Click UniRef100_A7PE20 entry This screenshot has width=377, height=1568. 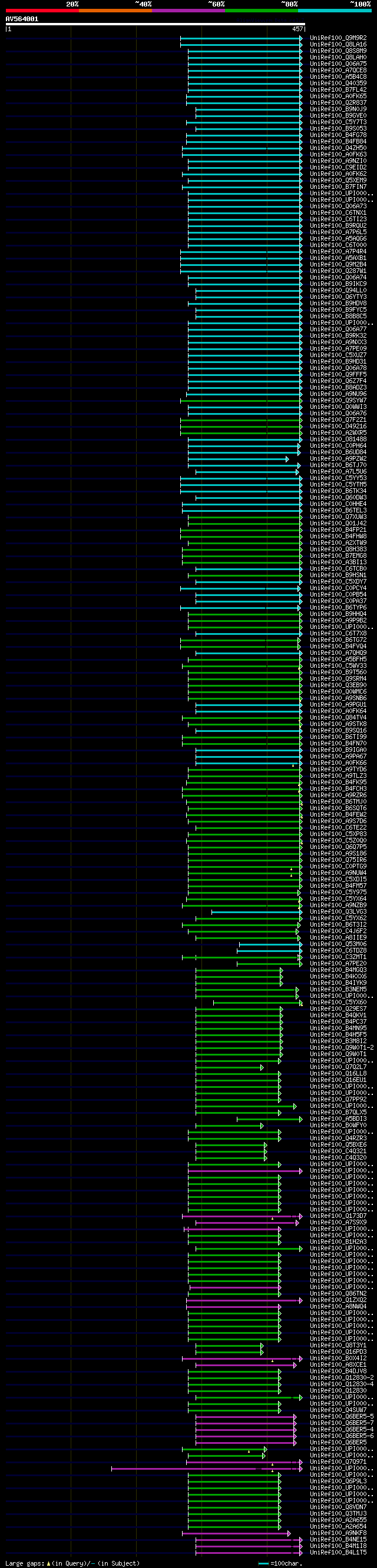338,964
